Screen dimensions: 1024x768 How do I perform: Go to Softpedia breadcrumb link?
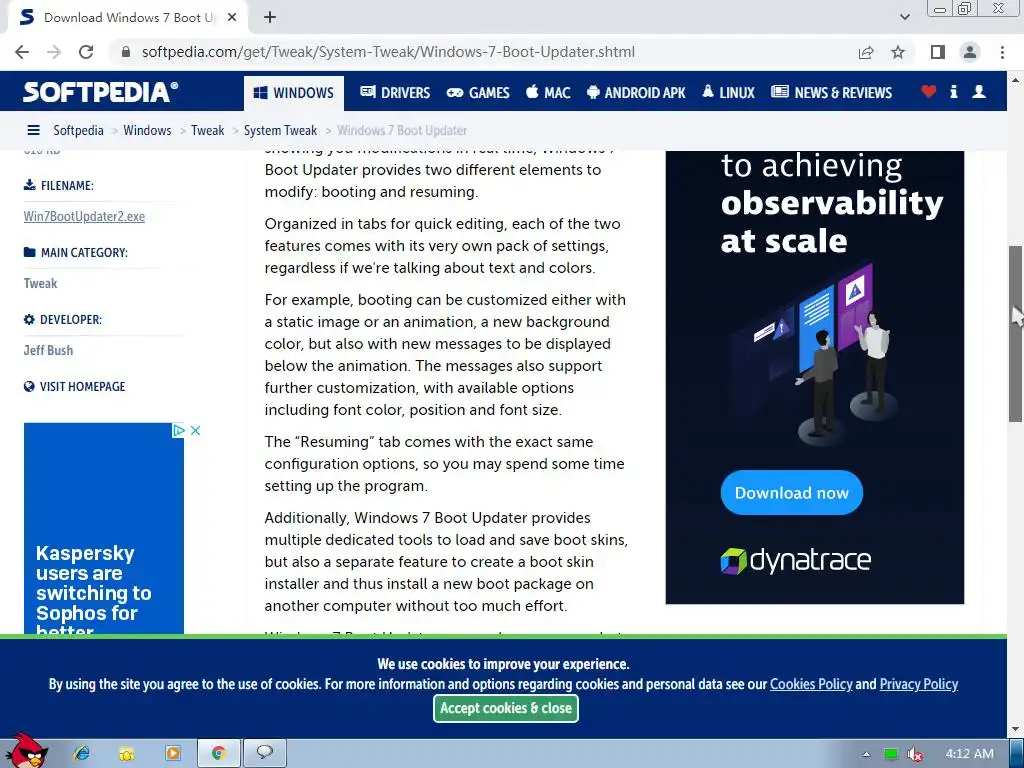[78, 131]
